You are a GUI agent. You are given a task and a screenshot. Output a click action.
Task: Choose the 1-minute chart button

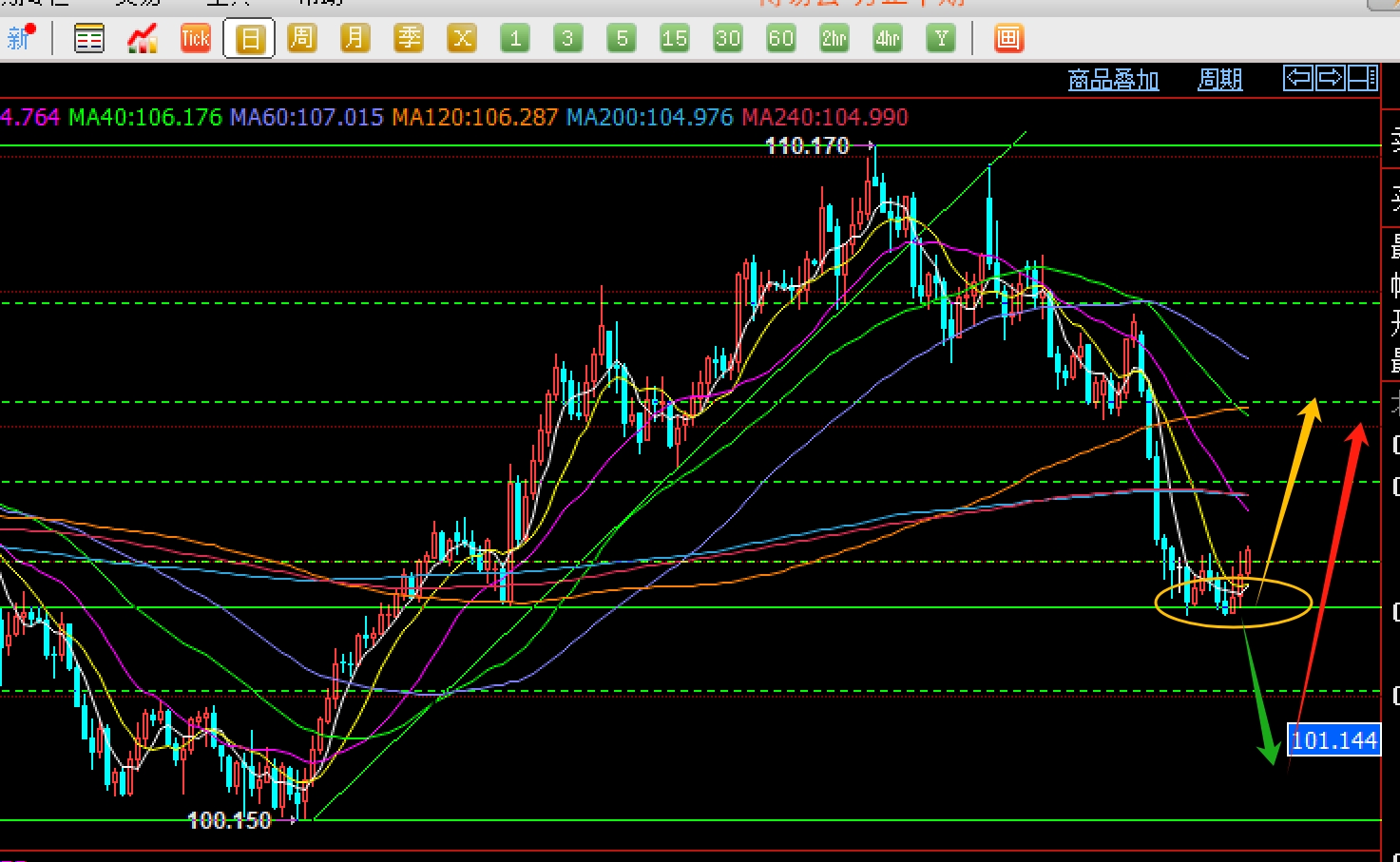coord(515,39)
